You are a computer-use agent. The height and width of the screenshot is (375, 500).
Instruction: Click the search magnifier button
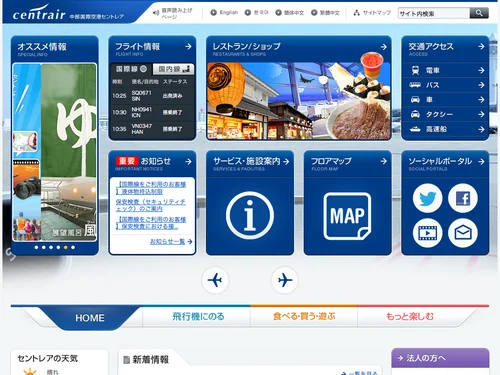(479, 13)
